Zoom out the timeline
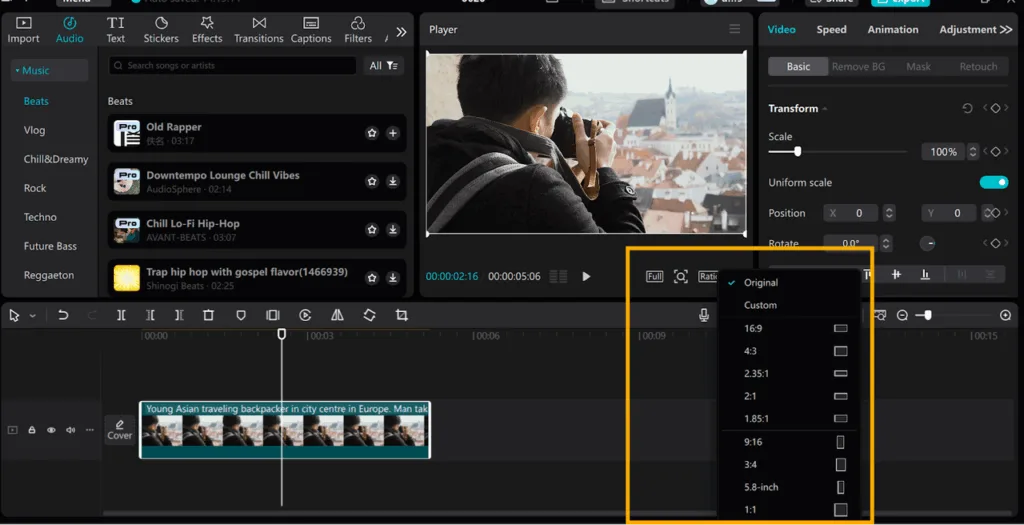The width and height of the screenshot is (1024, 525). click(x=902, y=315)
